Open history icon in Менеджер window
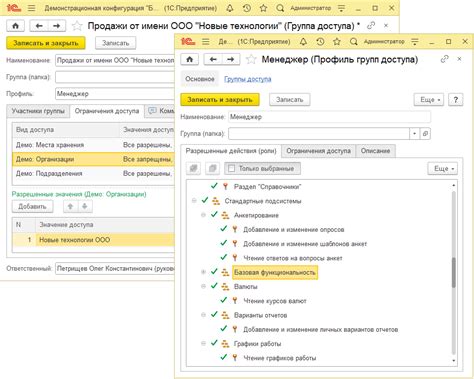Screen dimensions: 474x379 click(x=320, y=42)
